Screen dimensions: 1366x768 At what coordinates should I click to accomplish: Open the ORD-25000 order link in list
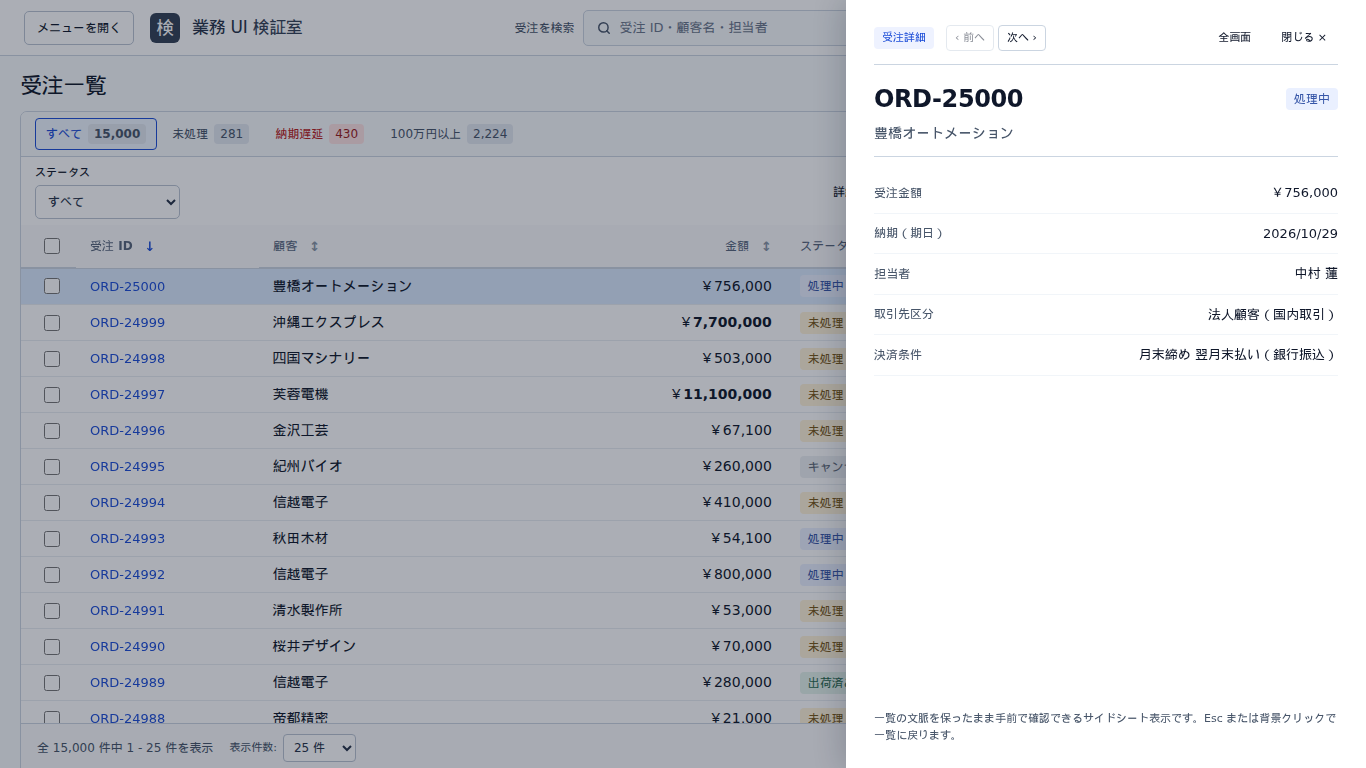[x=127, y=286]
